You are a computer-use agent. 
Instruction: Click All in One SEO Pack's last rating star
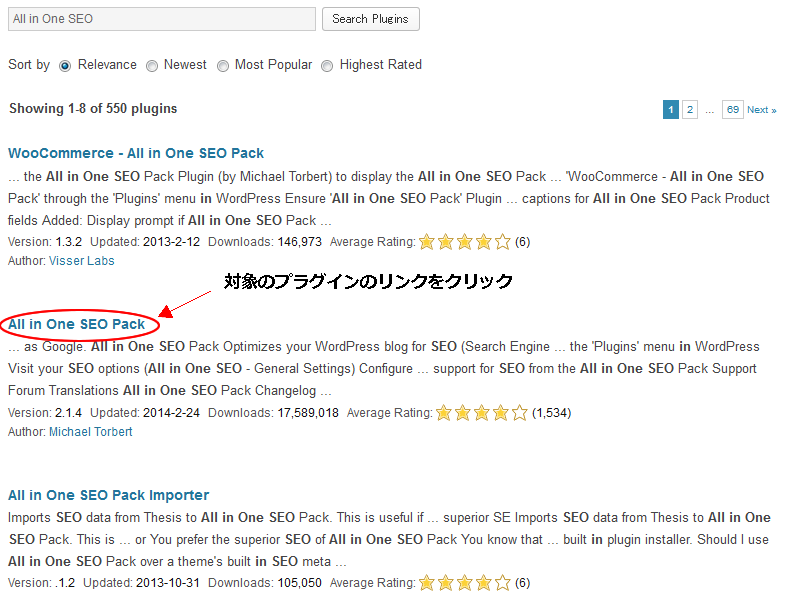pos(519,413)
